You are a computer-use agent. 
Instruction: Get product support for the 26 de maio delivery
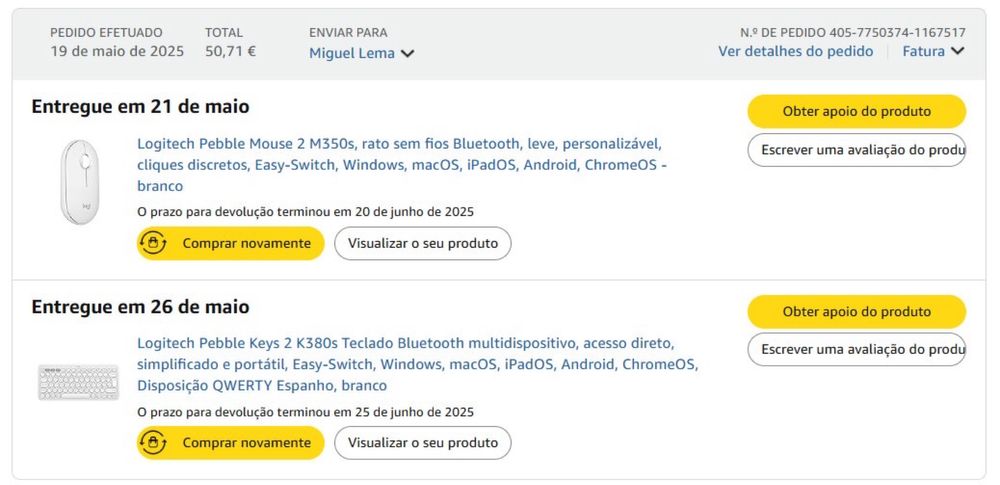point(857,312)
